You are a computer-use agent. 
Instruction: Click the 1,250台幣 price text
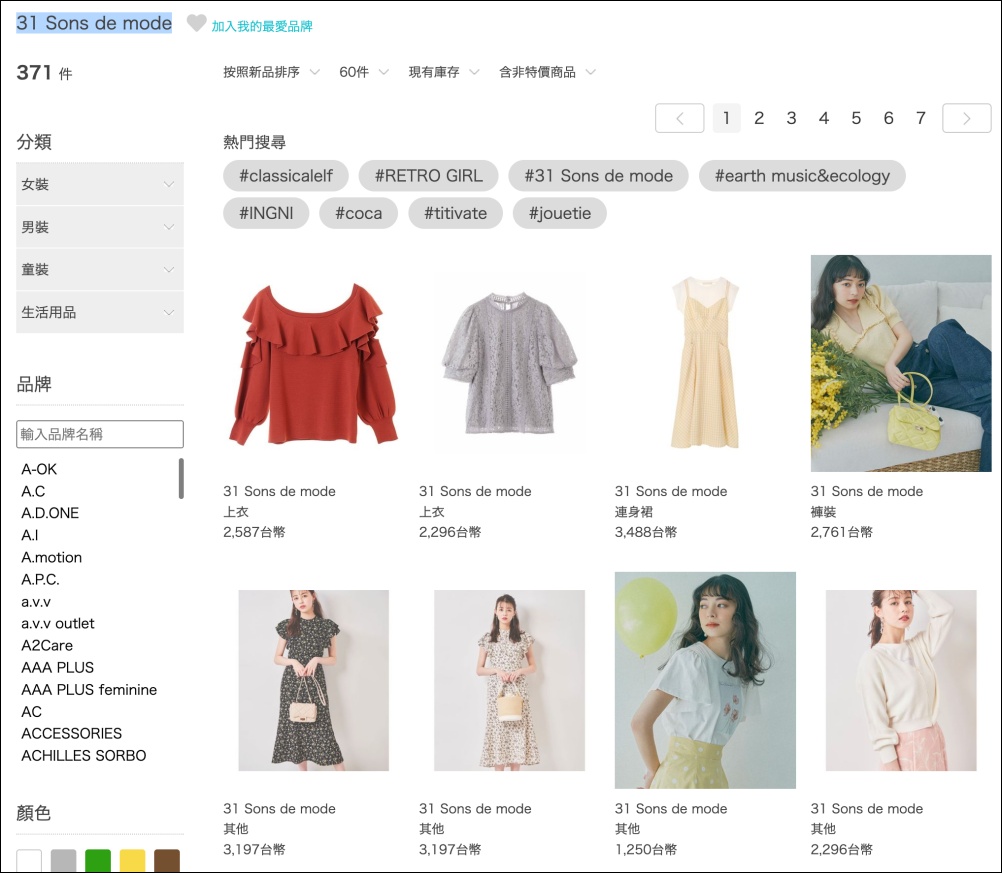click(646, 849)
